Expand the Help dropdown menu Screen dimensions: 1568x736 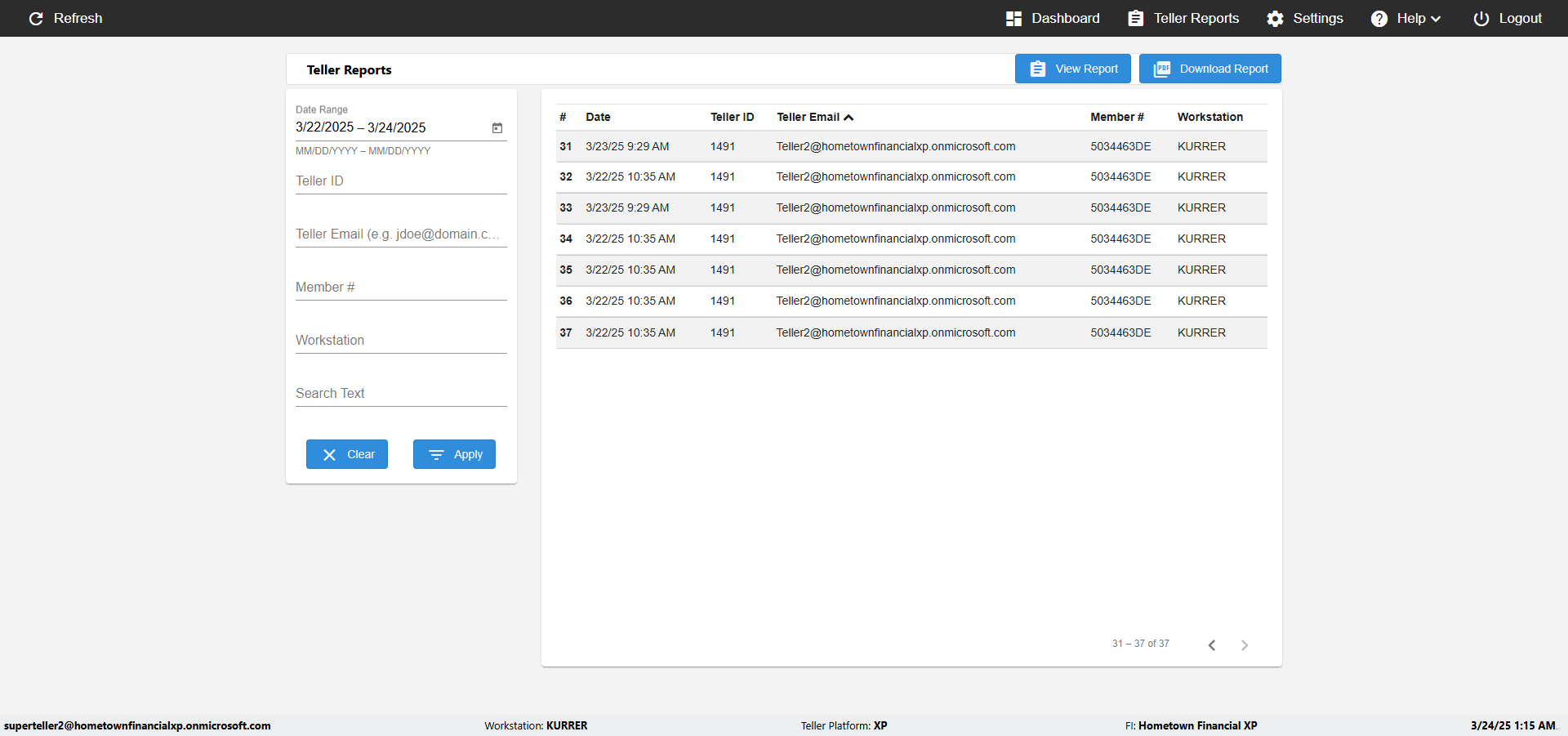[x=1405, y=18]
